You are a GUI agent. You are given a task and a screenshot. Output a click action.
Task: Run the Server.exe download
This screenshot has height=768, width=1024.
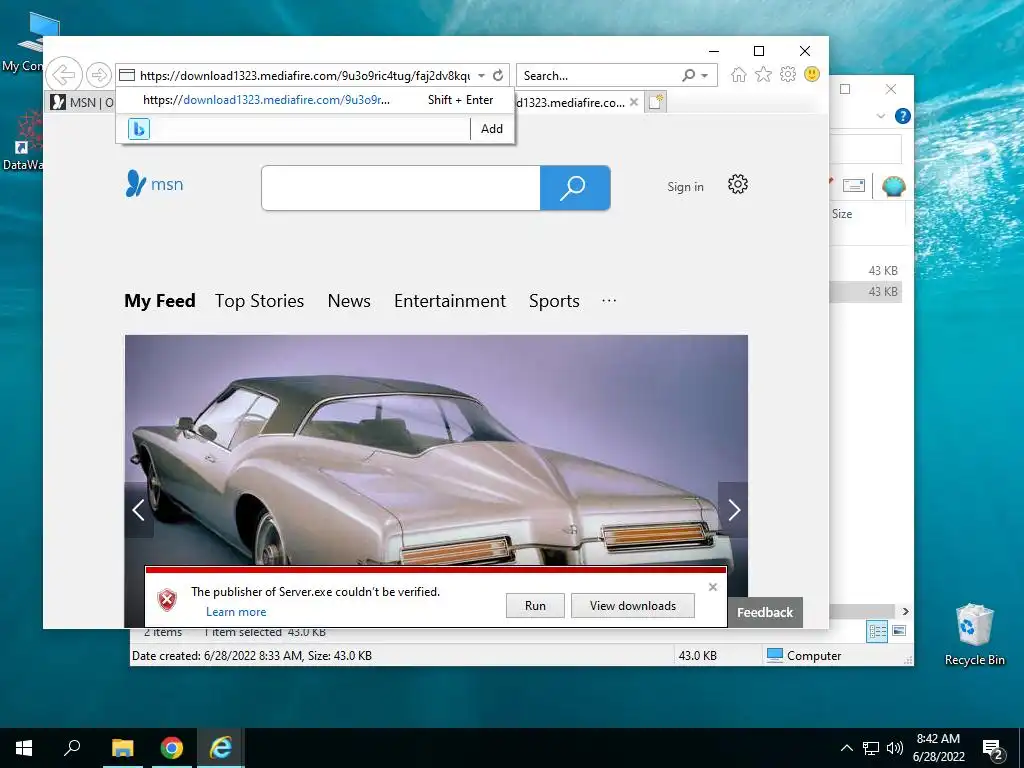[535, 605]
